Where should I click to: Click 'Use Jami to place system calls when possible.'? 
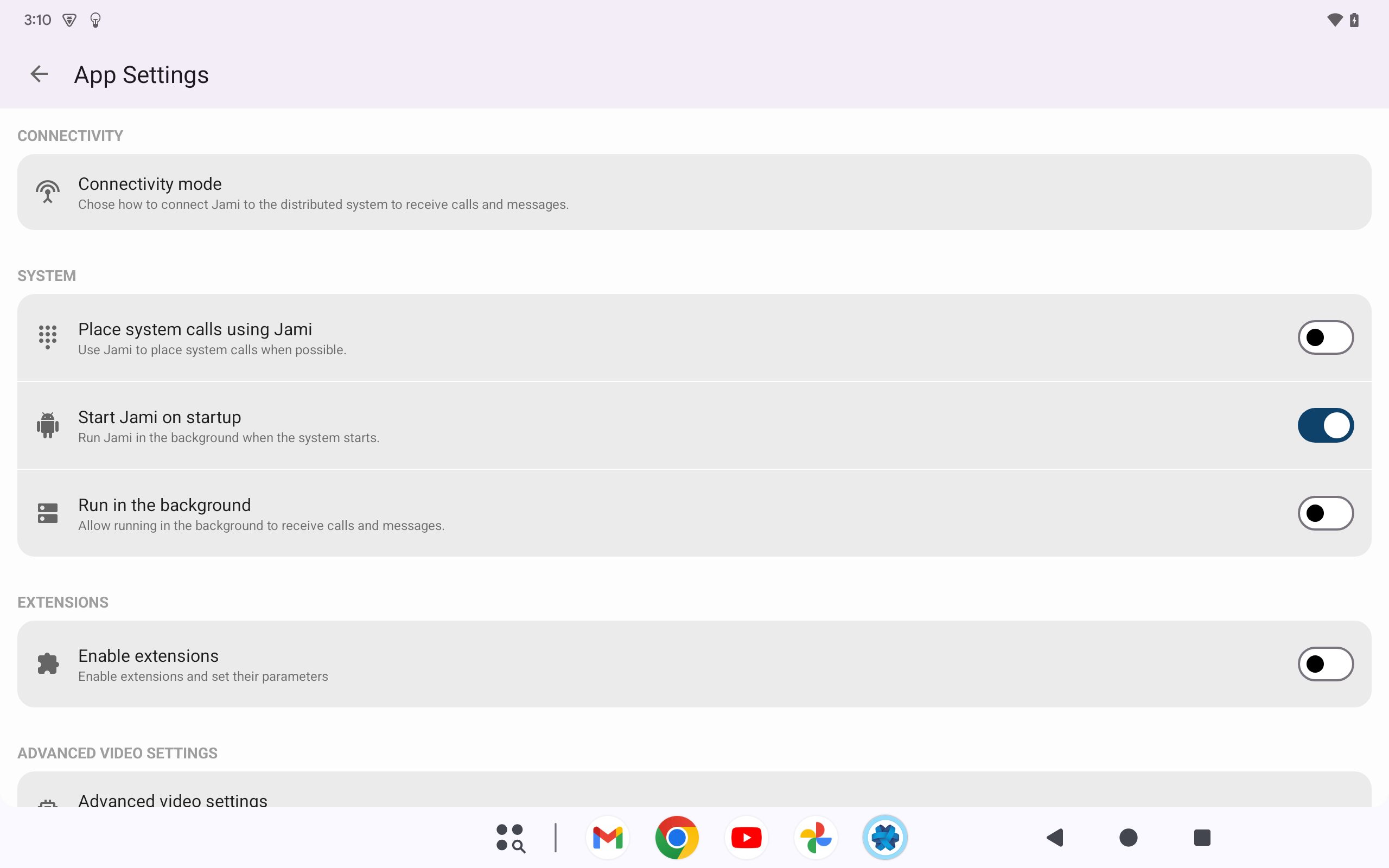tap(212, 350)
